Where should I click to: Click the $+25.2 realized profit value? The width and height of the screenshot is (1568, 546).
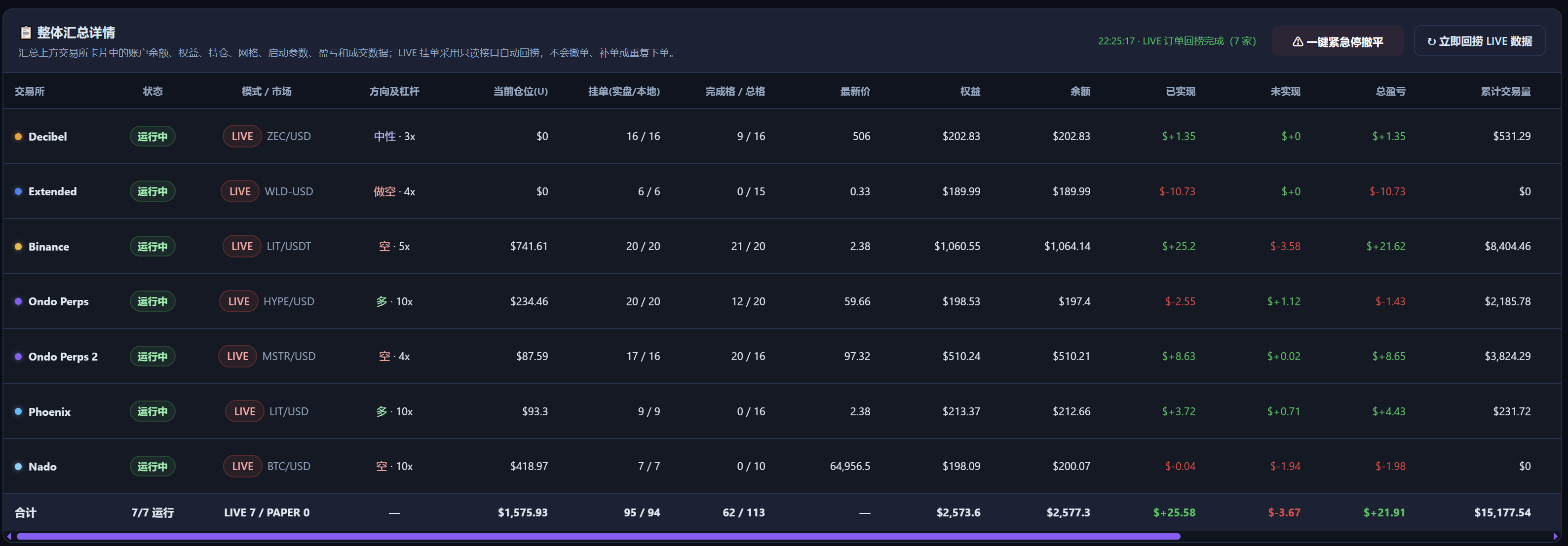pyautogui.click(x=1179, y=246)
